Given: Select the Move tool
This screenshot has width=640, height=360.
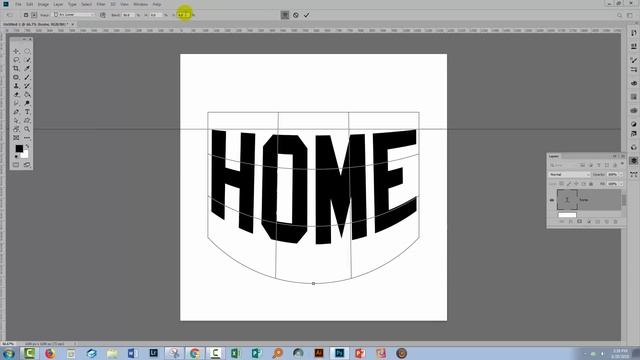Looking at the screenshot, I should coord(16,51).
